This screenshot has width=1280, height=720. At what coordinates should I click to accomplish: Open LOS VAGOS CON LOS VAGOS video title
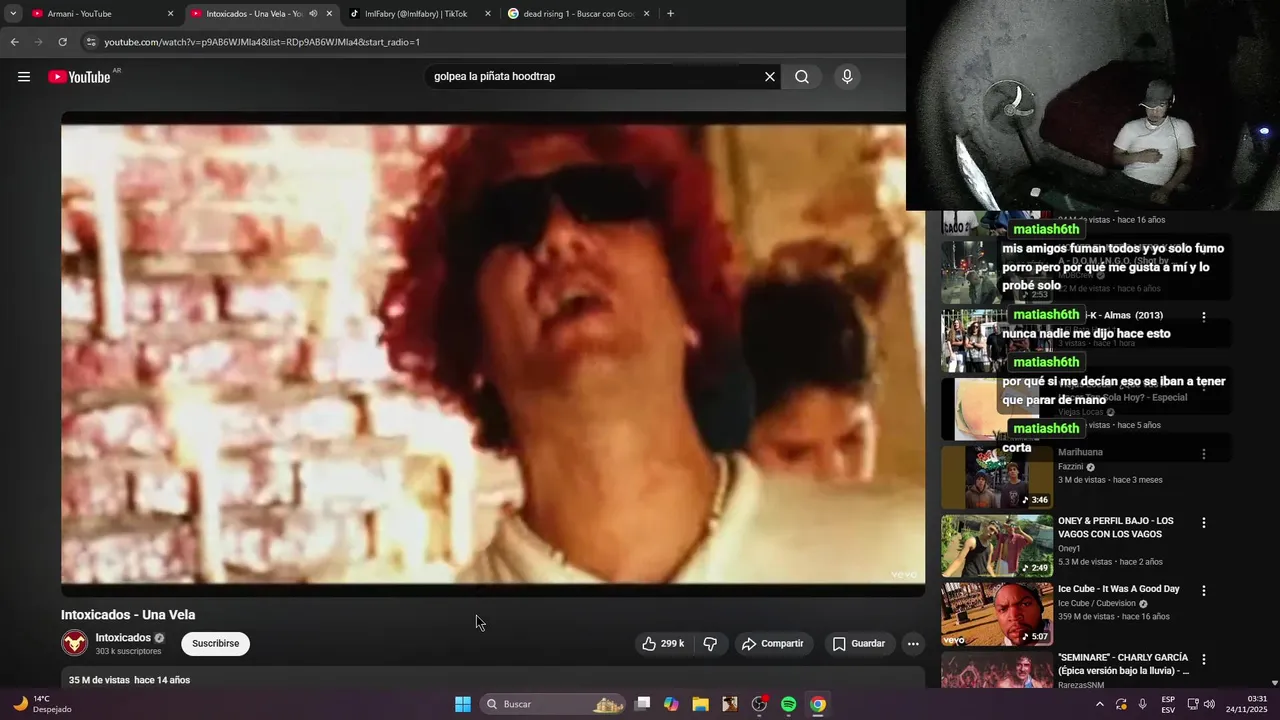(1116, 527)
